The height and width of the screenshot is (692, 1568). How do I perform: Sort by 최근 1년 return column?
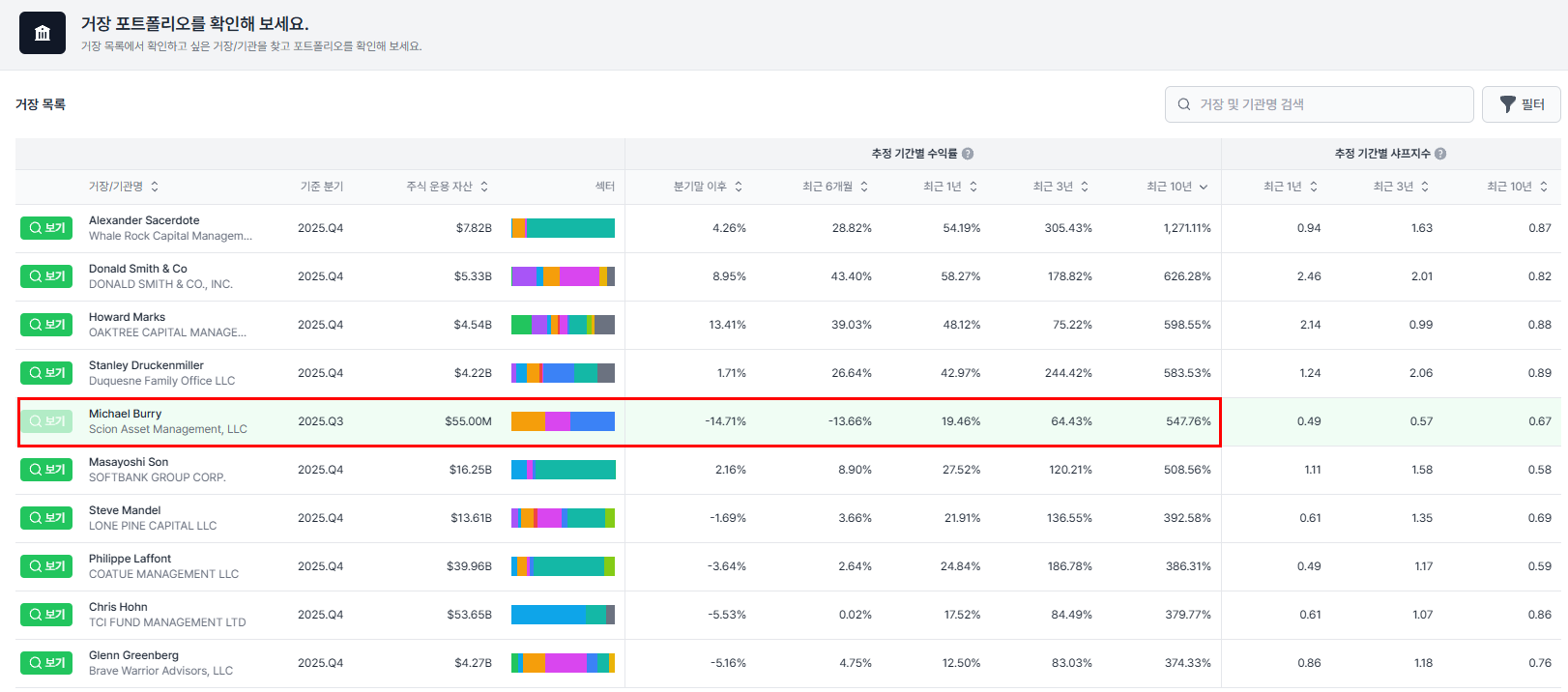click(x=950, y=187)
